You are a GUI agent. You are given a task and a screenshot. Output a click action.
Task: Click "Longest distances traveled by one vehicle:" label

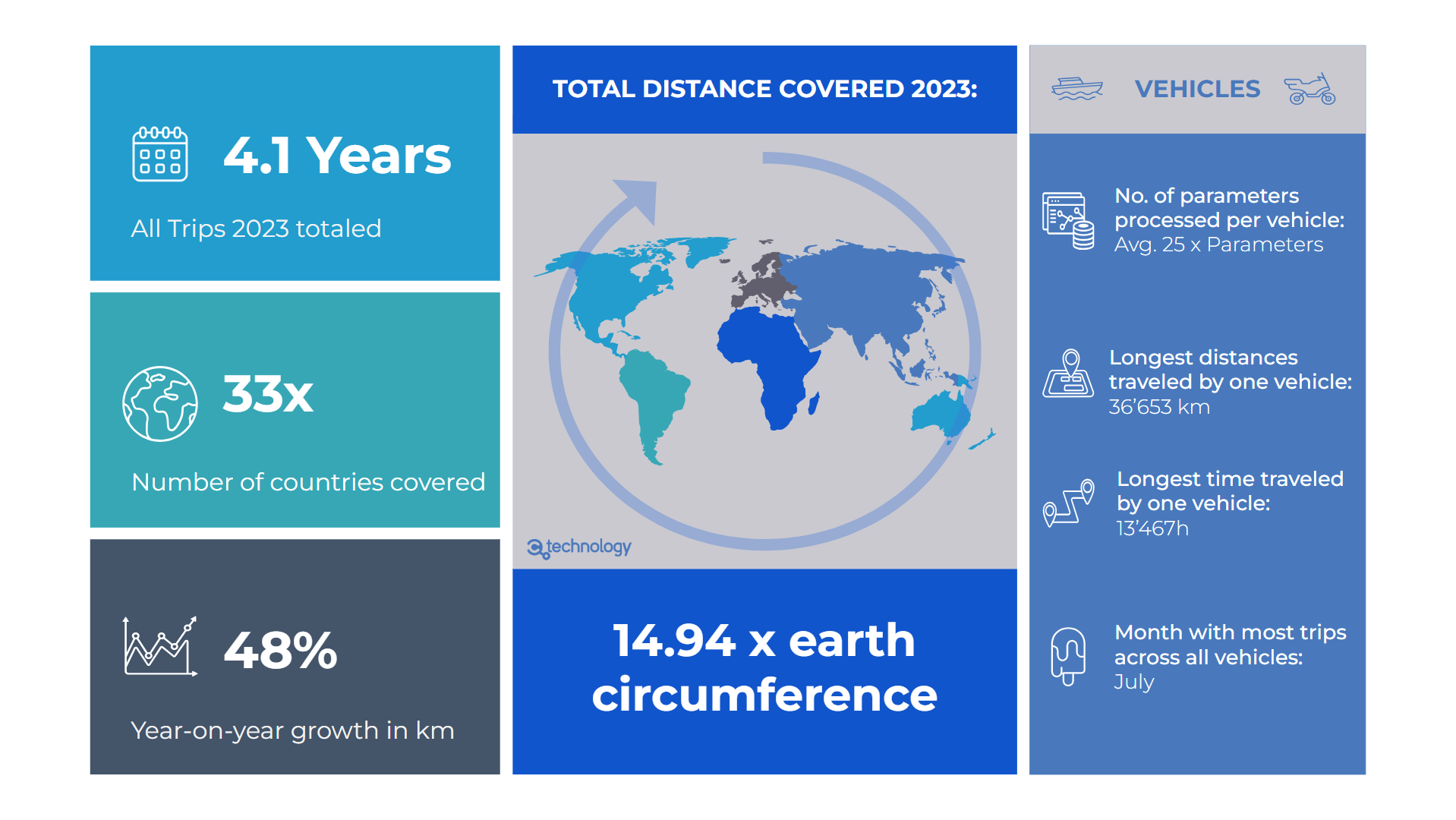[1231, 370]
